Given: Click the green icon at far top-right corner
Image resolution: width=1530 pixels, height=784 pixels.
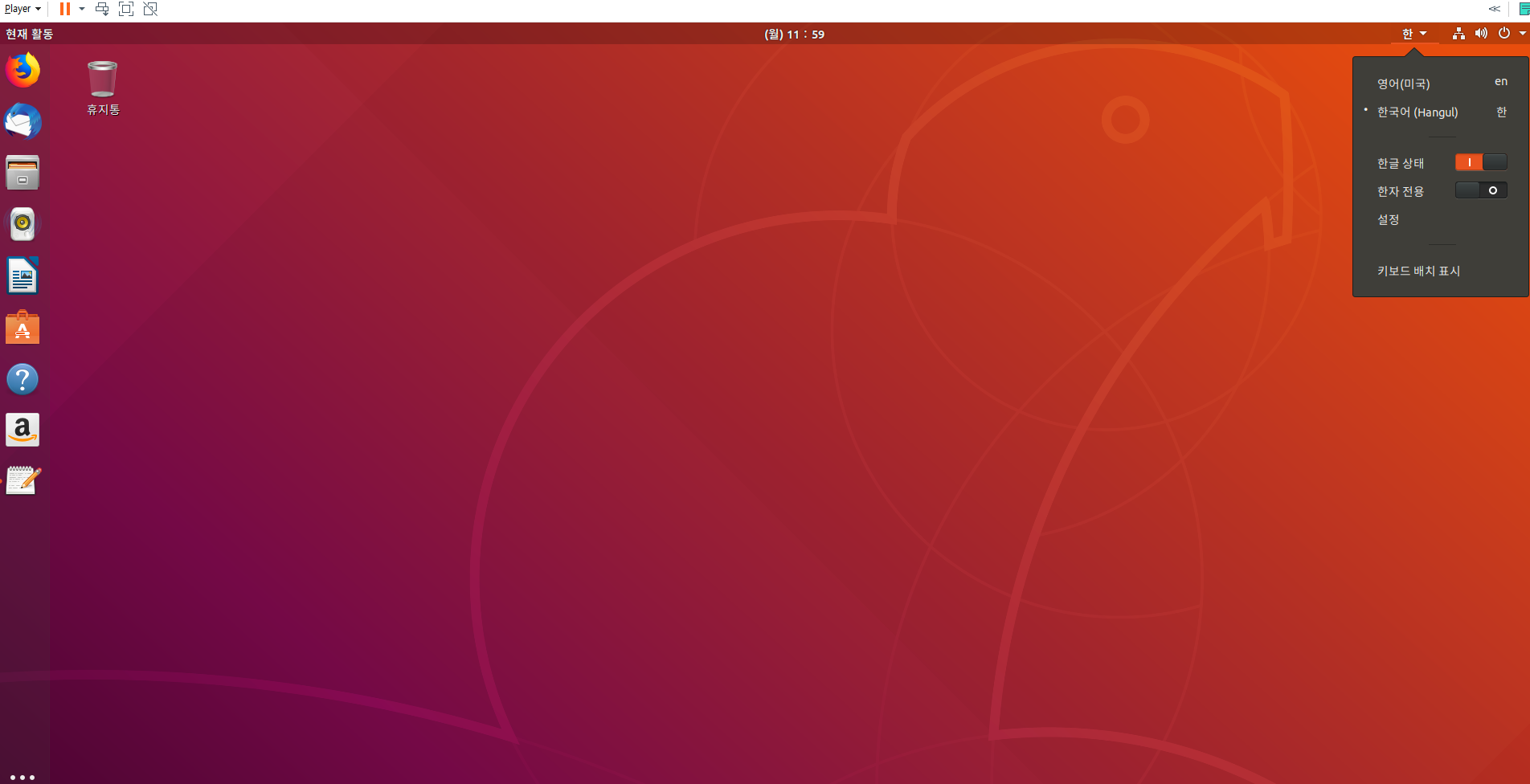Looking at the screenshot, I should point(1524,9).
